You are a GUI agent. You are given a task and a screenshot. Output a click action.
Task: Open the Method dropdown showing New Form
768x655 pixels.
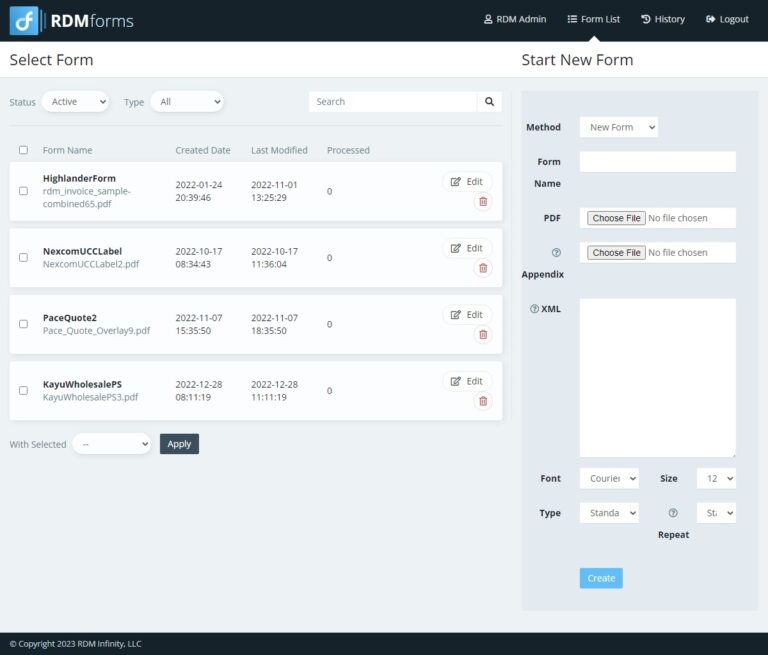tap(619, 127)
